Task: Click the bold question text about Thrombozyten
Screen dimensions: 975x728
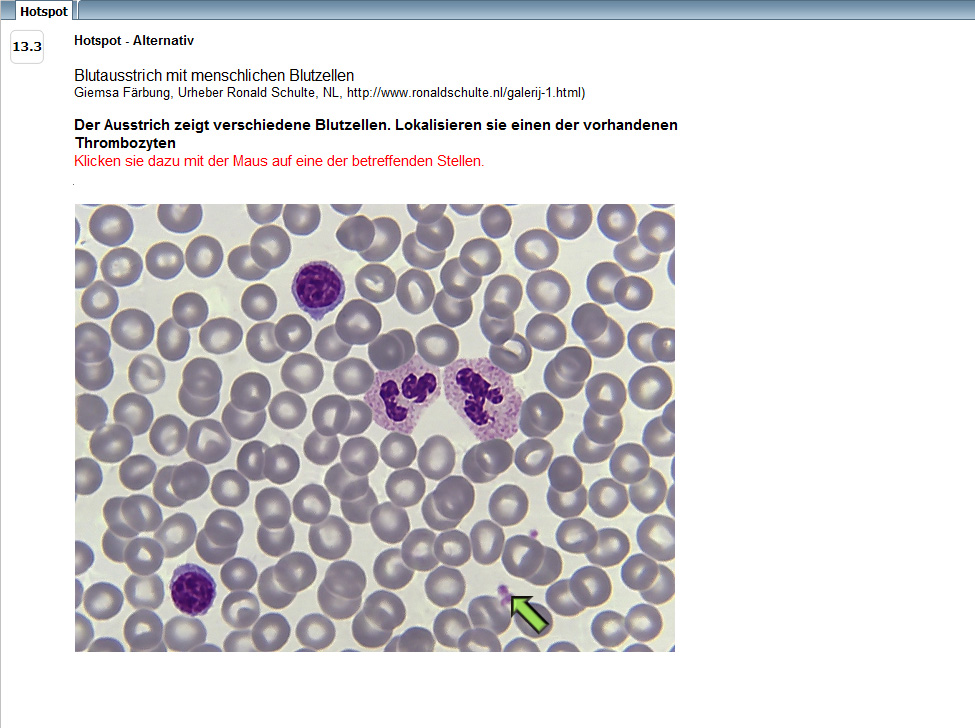Action: (376, 134)
